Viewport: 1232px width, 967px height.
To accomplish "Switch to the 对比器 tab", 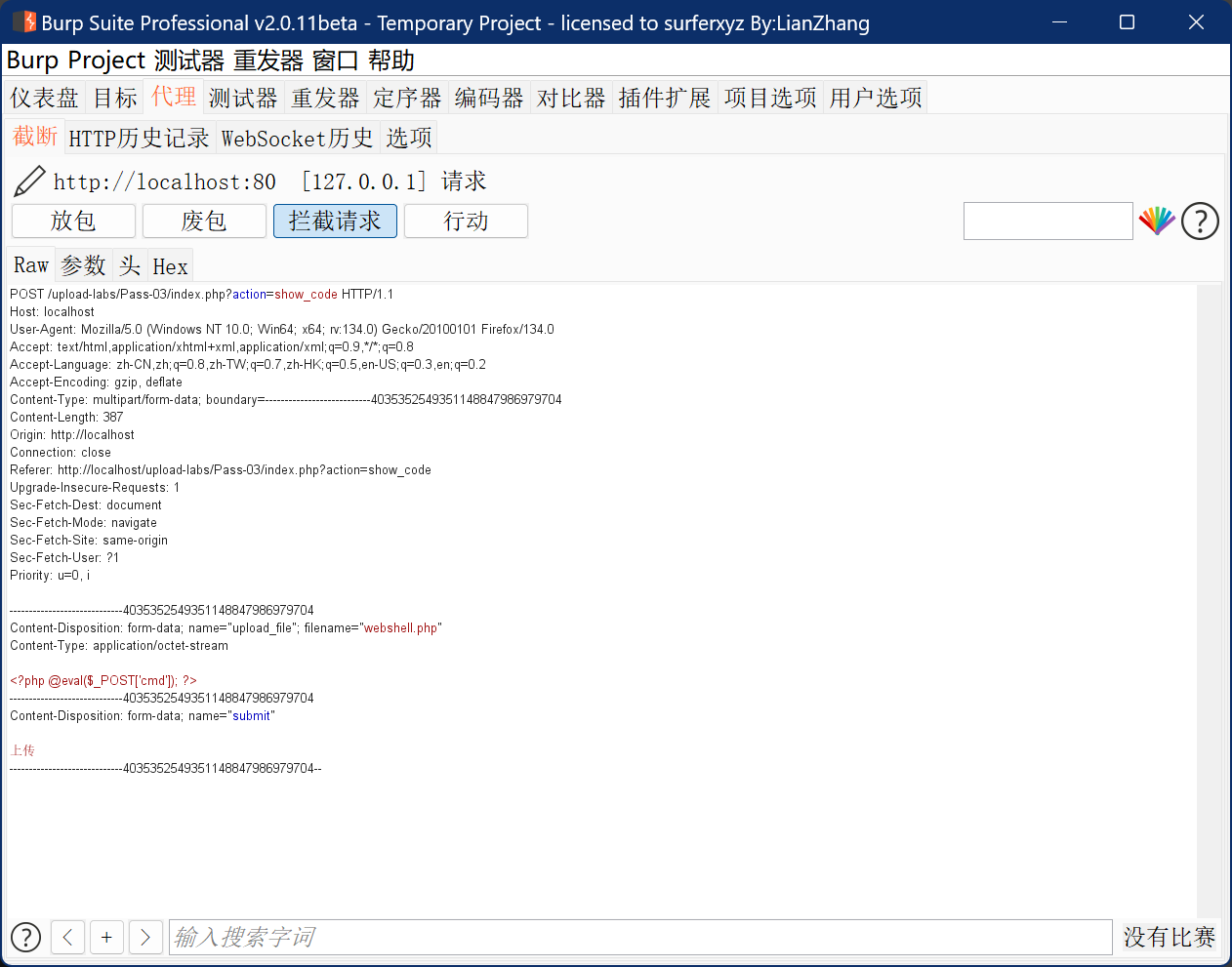I will (x=571, y=98).
